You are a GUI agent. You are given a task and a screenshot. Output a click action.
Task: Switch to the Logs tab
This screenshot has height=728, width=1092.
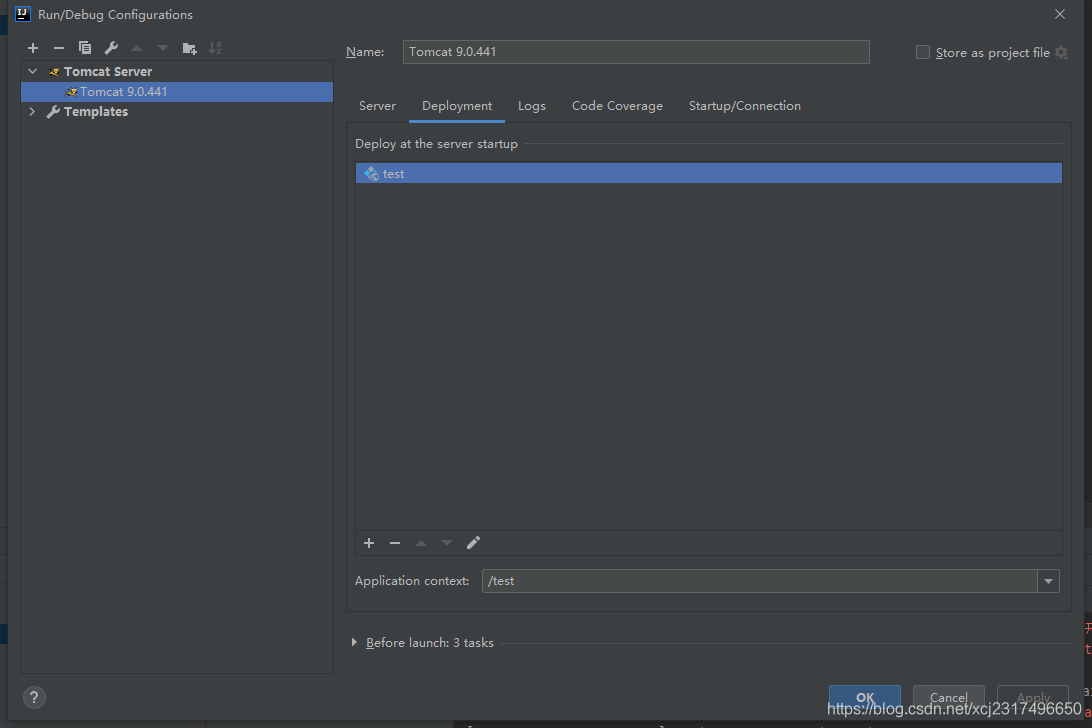(532, 106)
